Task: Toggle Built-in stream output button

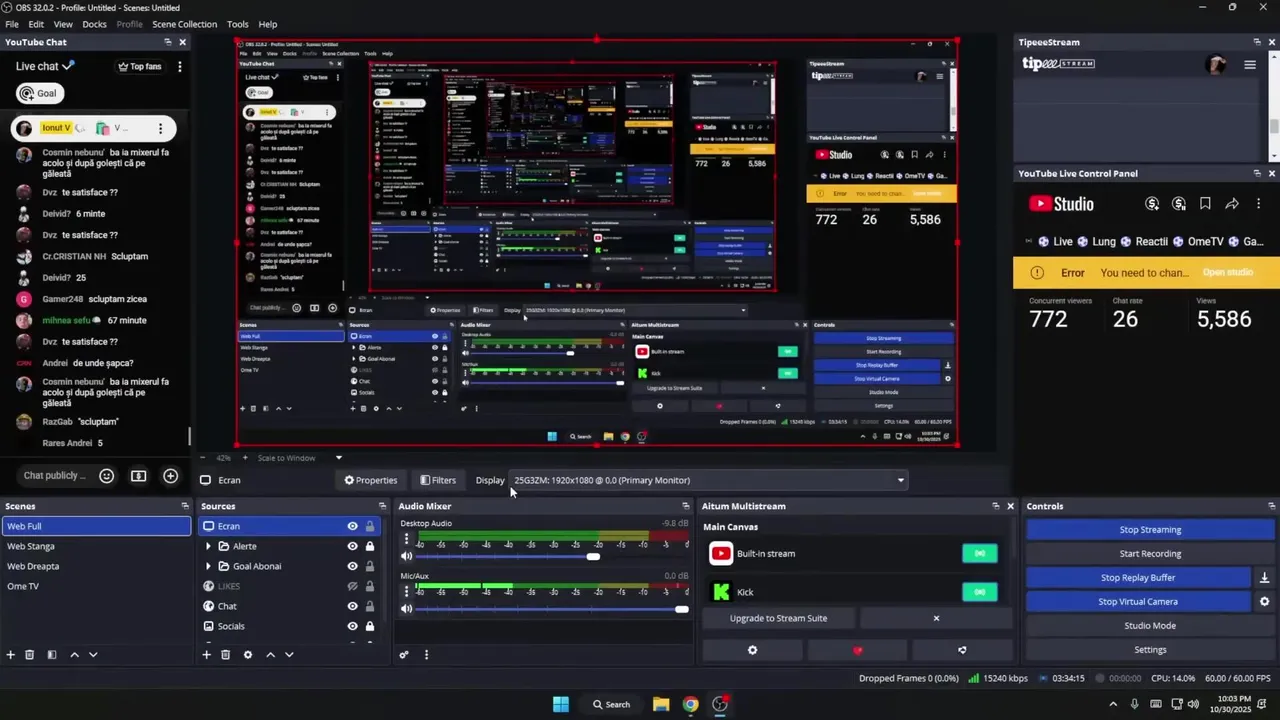Action: pos(979,553)
